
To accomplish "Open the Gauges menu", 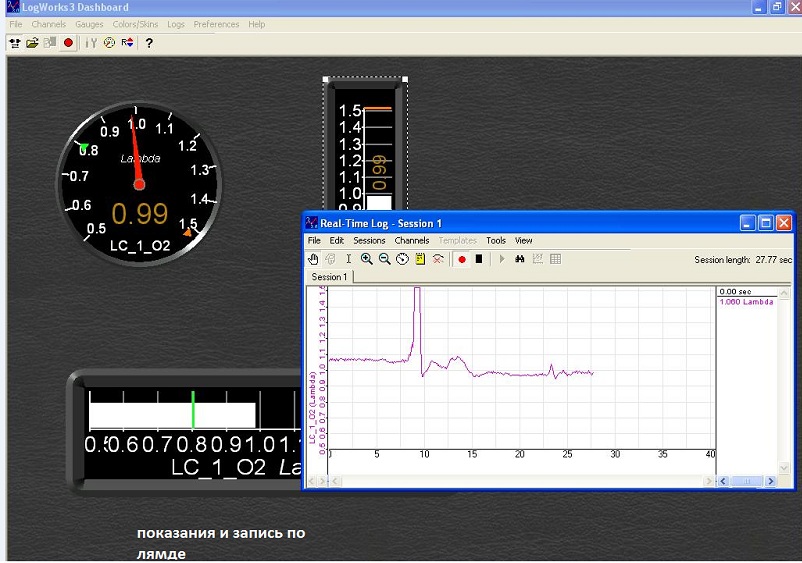I will click(89, 24).
